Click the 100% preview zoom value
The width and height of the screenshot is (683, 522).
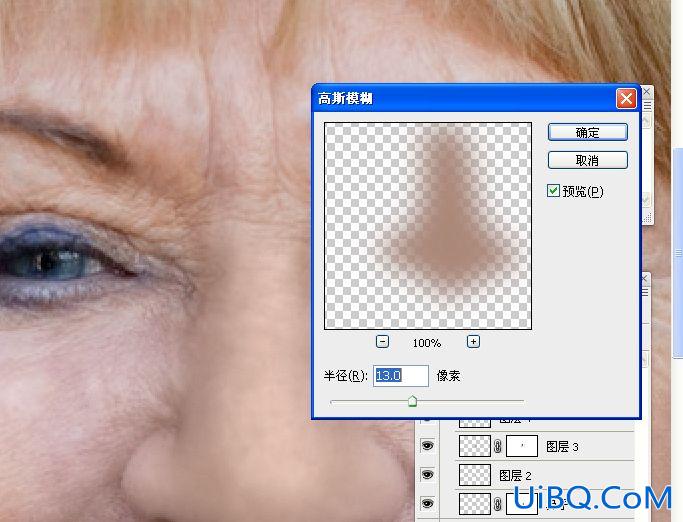[427, 343]
